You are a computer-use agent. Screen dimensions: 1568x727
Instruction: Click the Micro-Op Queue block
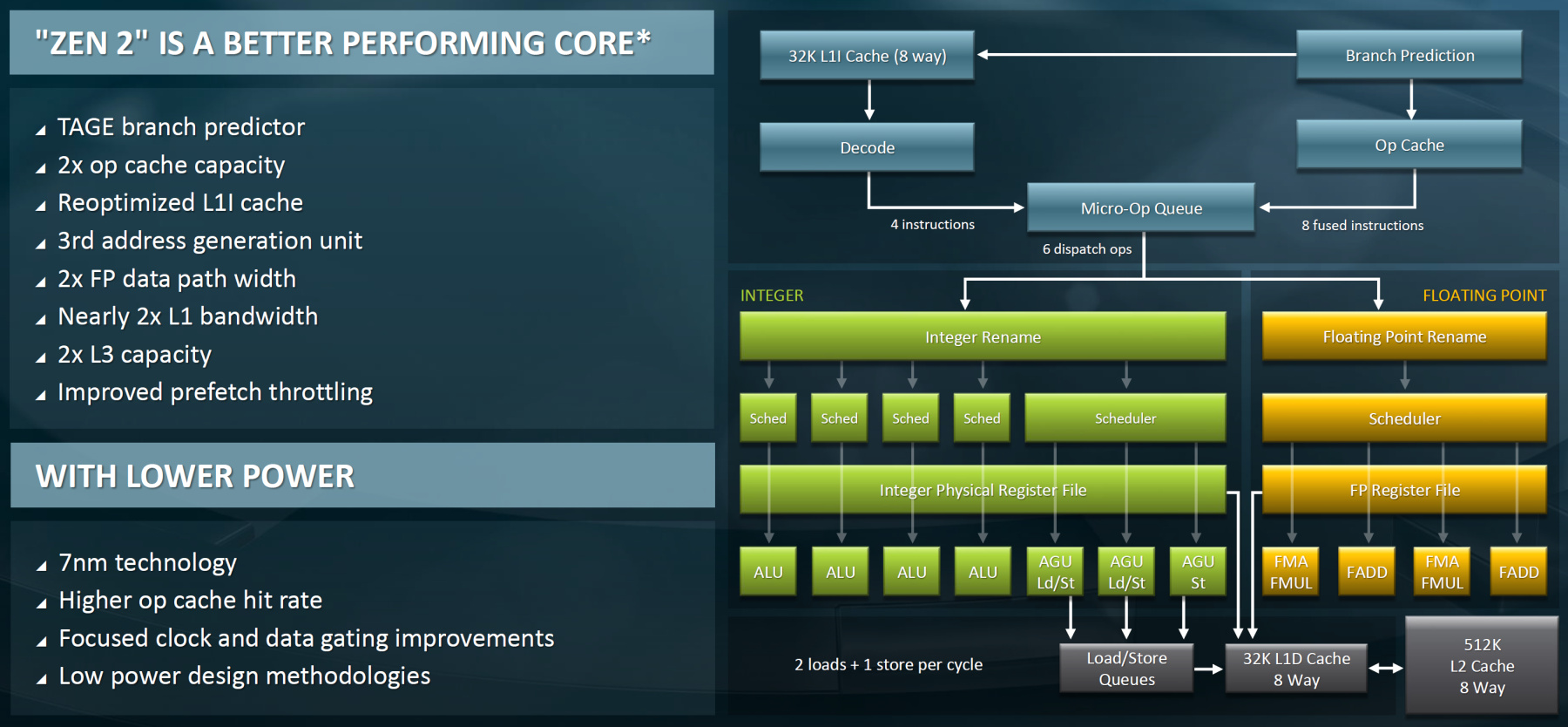tap(1141, 207)
